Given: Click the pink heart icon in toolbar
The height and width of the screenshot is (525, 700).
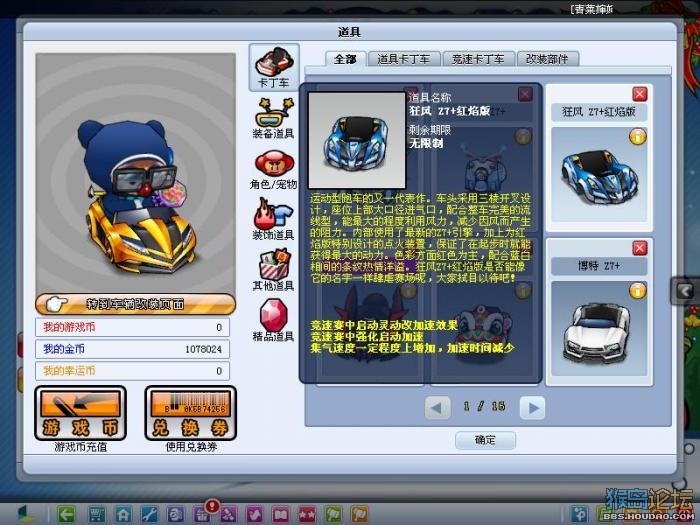Looking at the screenshot, I should click(x=255, y=514).
